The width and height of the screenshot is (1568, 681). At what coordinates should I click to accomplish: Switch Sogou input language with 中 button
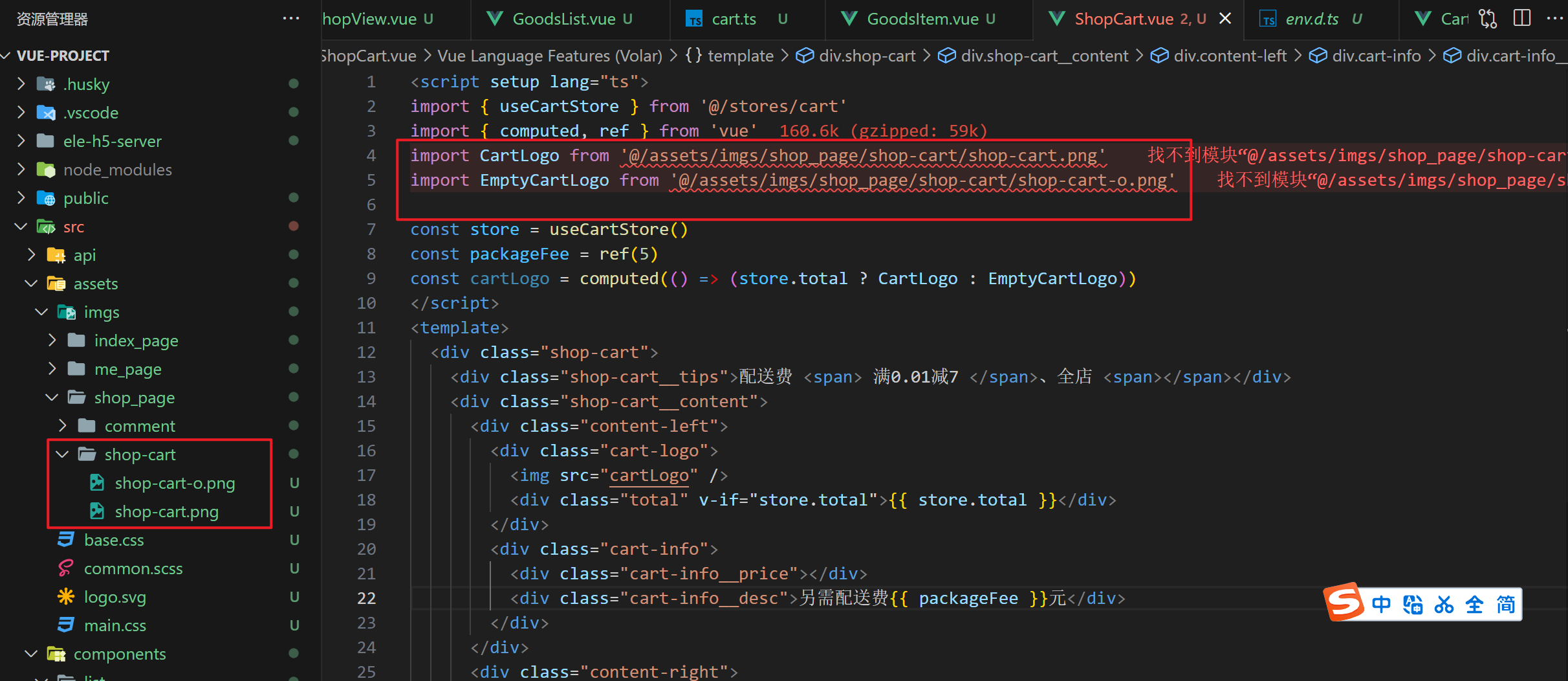[1380, 605]
